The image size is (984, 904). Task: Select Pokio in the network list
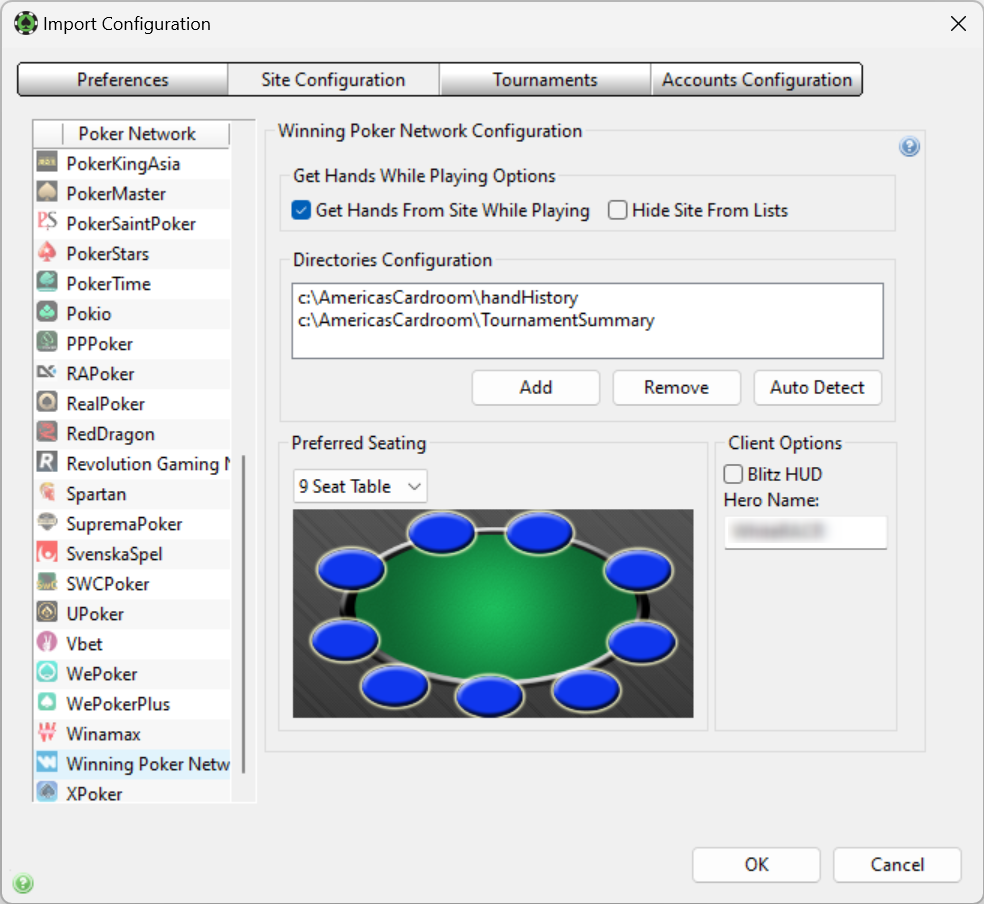(133, 313)
